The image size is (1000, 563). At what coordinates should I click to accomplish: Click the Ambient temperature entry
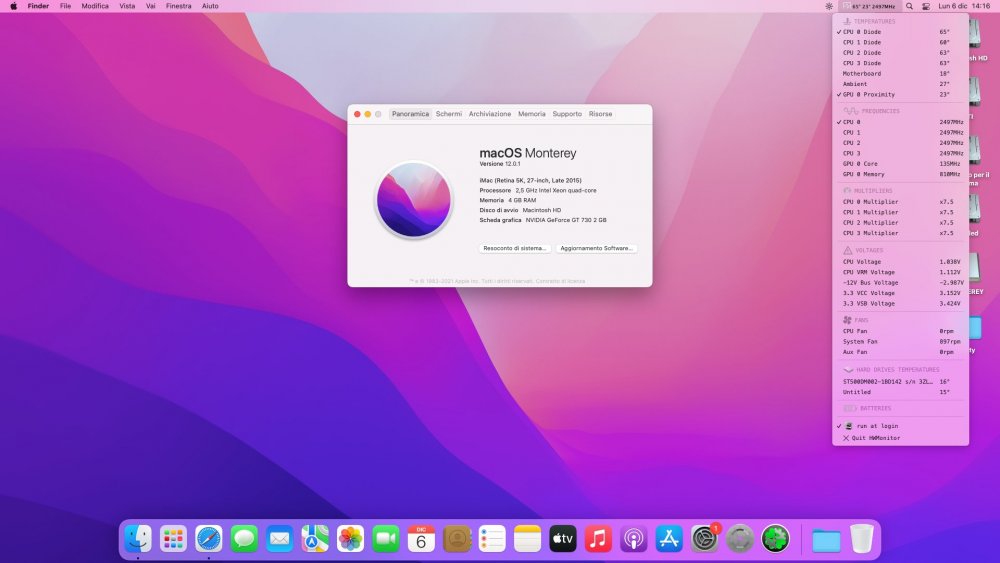[900, 84]
